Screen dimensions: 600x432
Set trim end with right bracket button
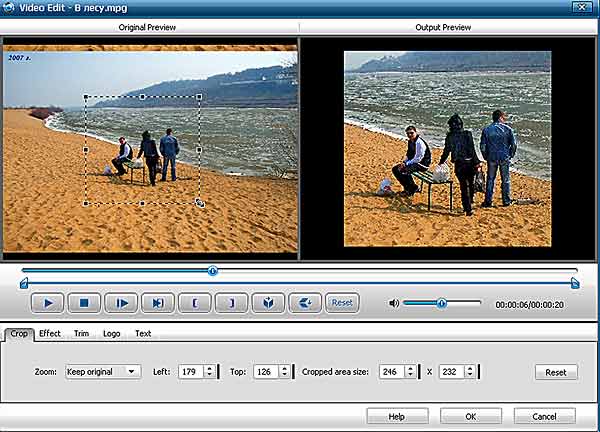click(x=231, y=302)
